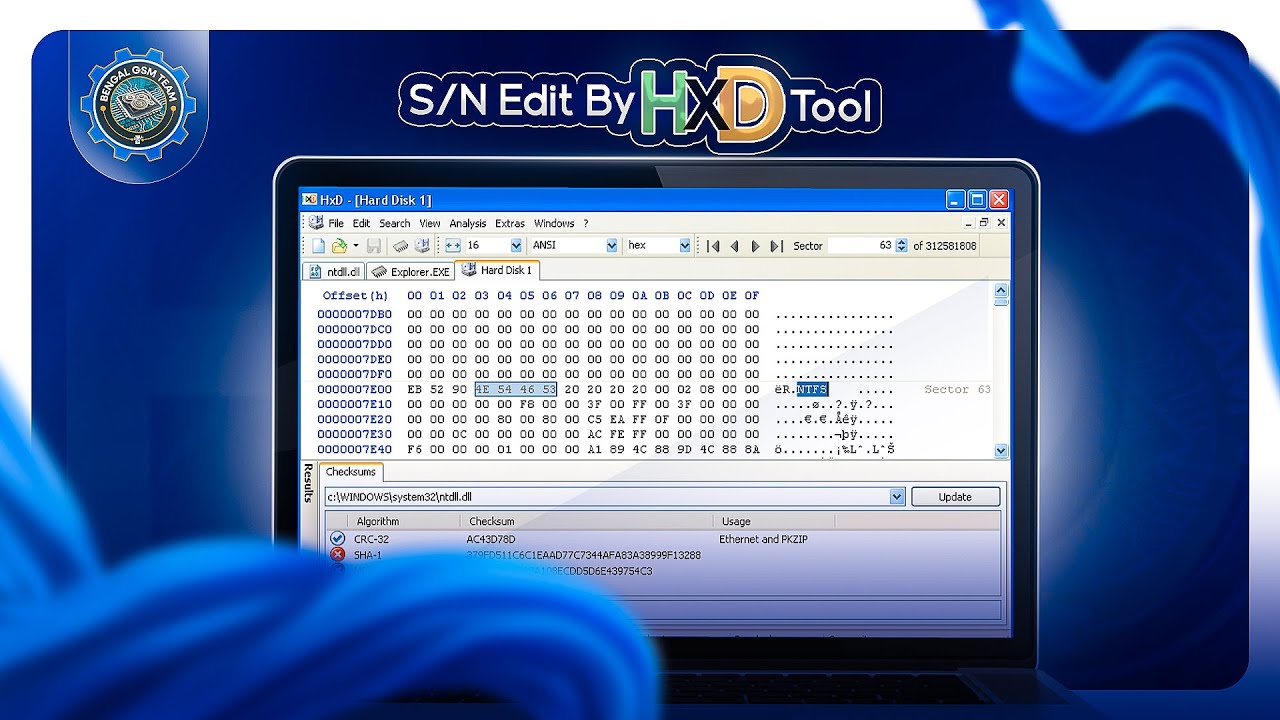Switch to the ntdll.dll tab

(x=333, y=271)
